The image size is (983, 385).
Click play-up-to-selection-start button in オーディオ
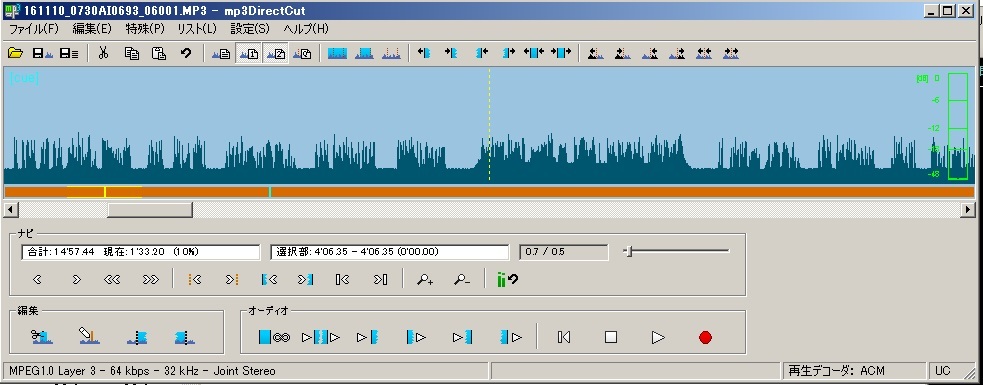coord(367,337)
